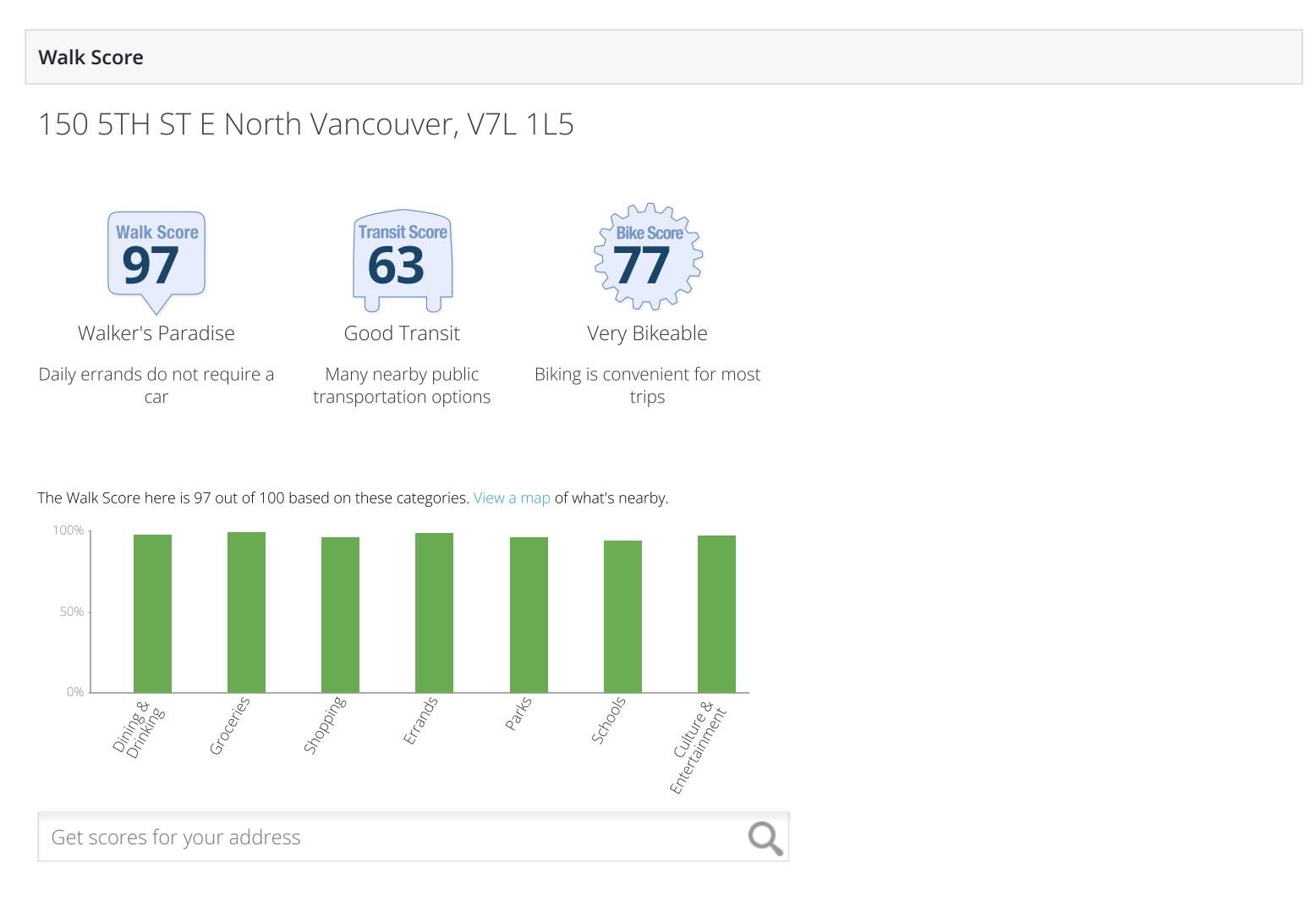The width and height of the screenshot is (1316, 912).
Task: Click the Very Bikeable label
Action: tap(647, 333)
